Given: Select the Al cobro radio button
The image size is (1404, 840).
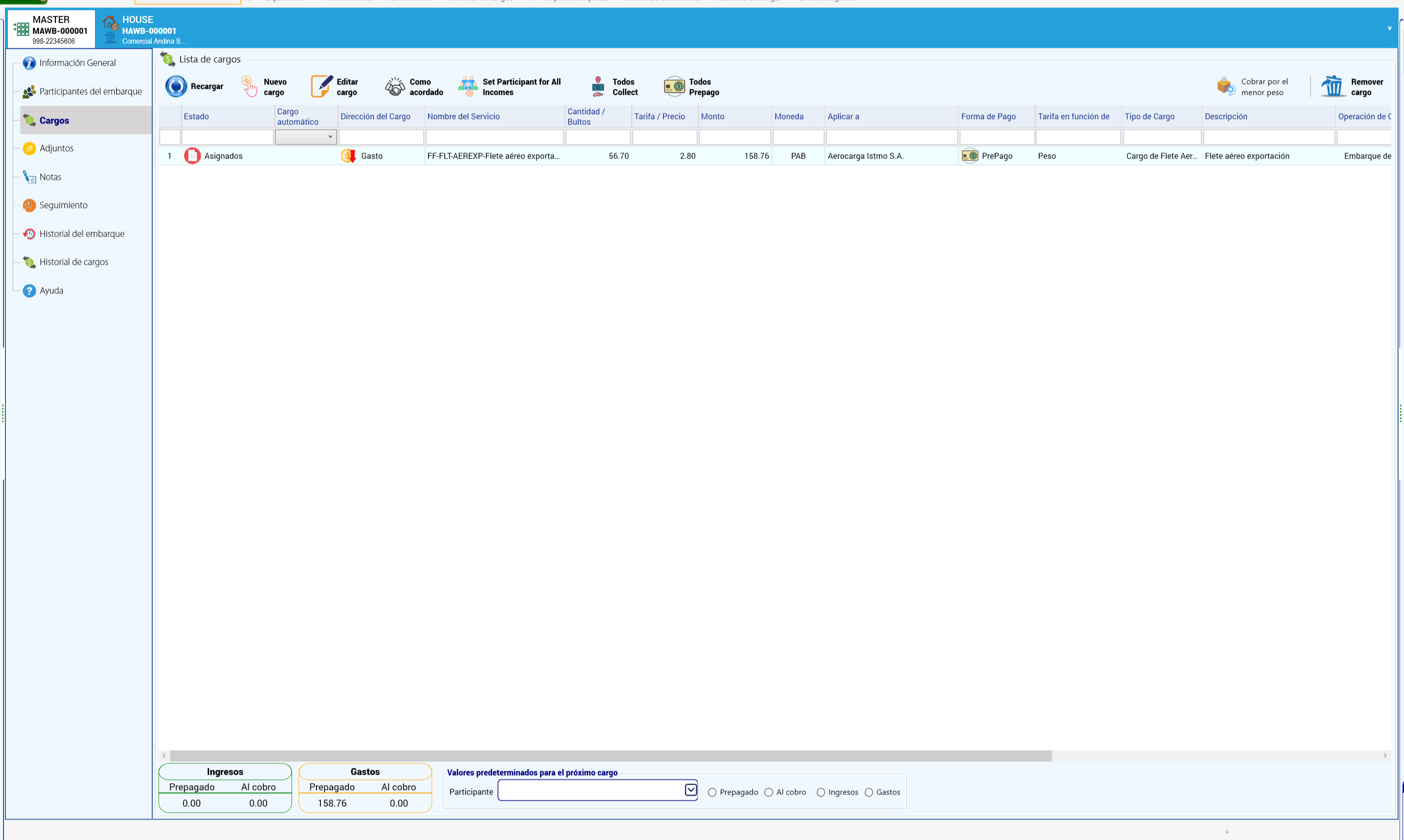Looking at the screenshot, I should tap(769, 793).
